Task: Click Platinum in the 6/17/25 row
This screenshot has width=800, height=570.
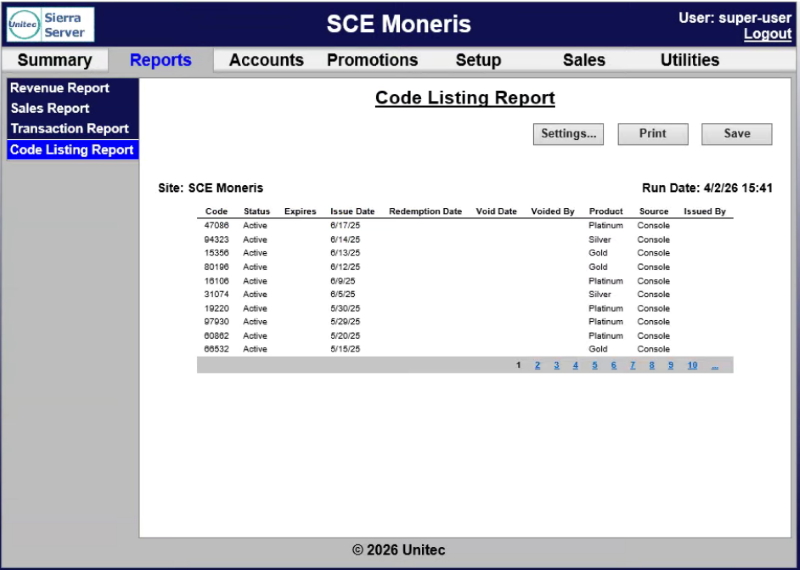Action: [x=606, y=226]
